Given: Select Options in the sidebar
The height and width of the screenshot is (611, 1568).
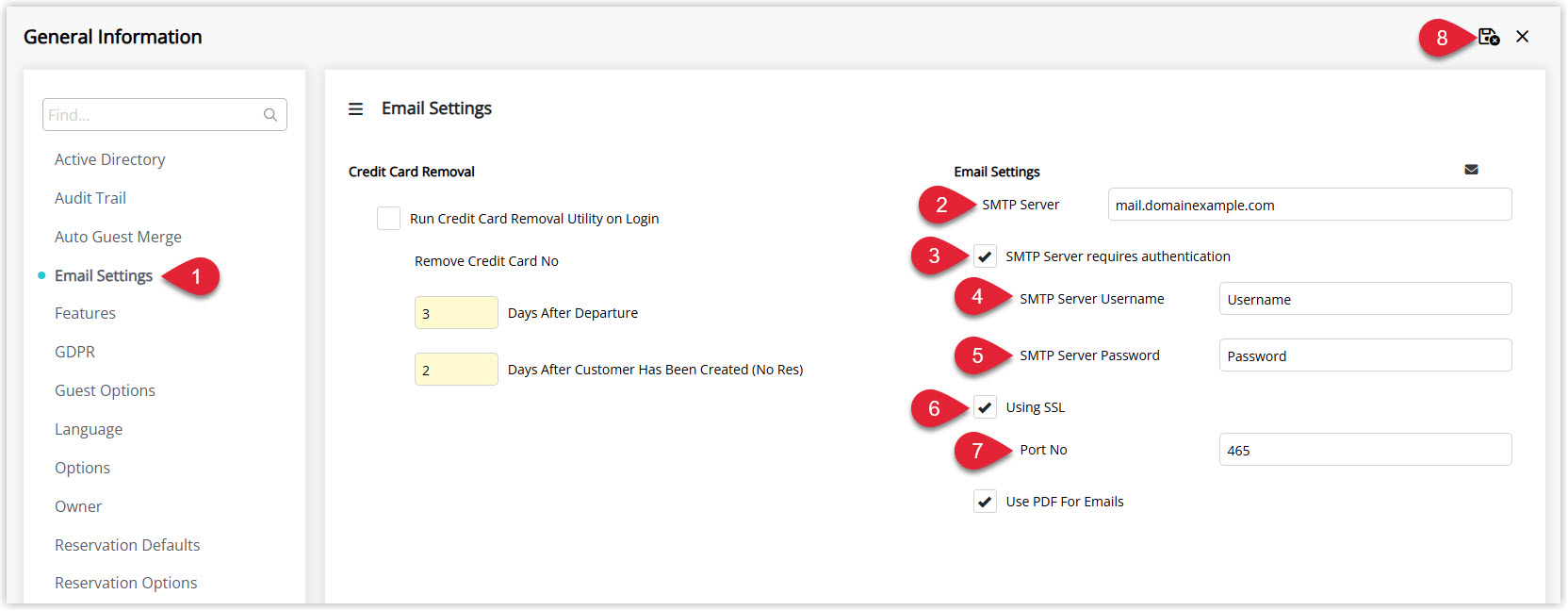Looking at the screenshot, I should point(82,468).
